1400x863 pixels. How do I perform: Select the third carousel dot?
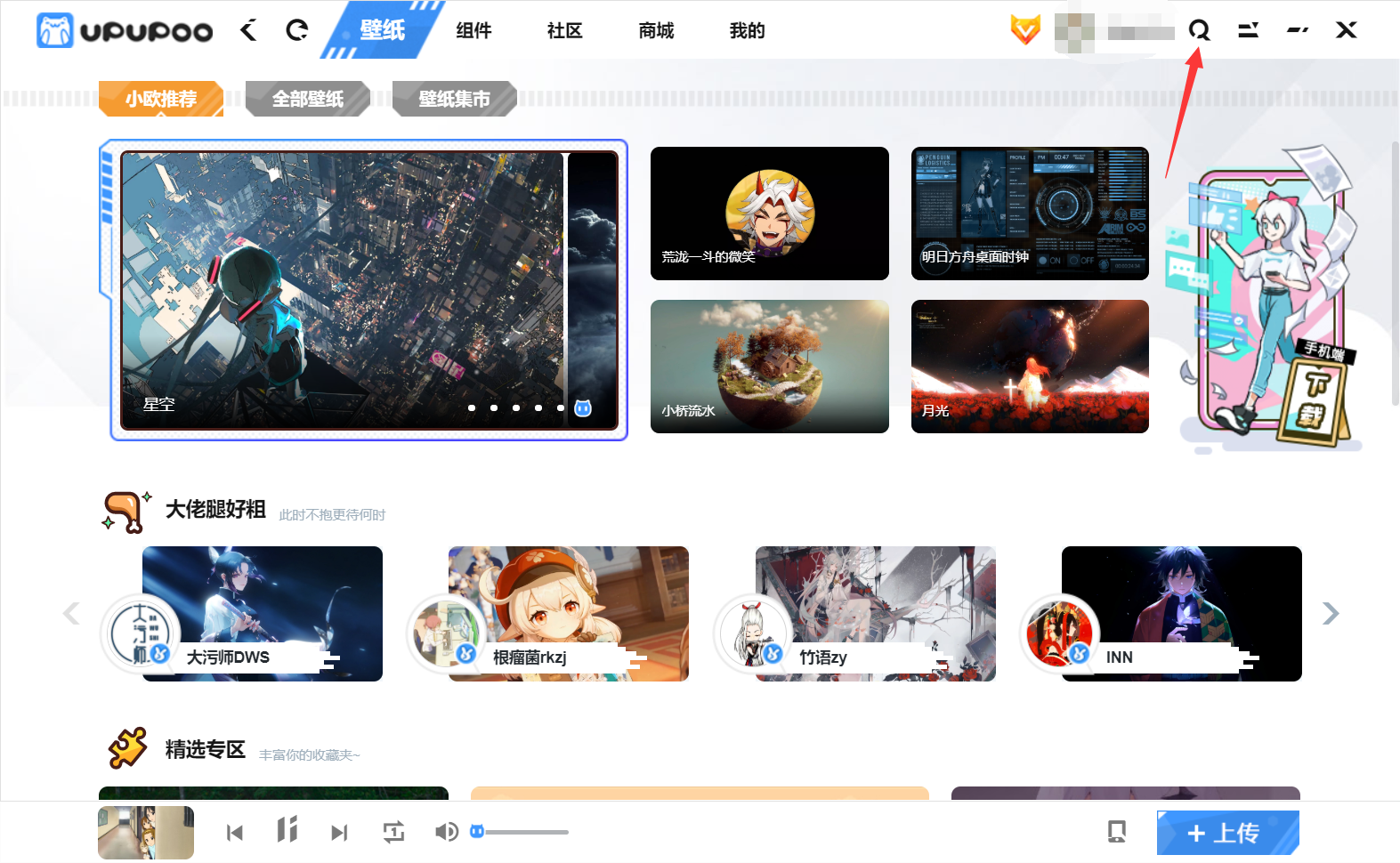pos(516,408)
